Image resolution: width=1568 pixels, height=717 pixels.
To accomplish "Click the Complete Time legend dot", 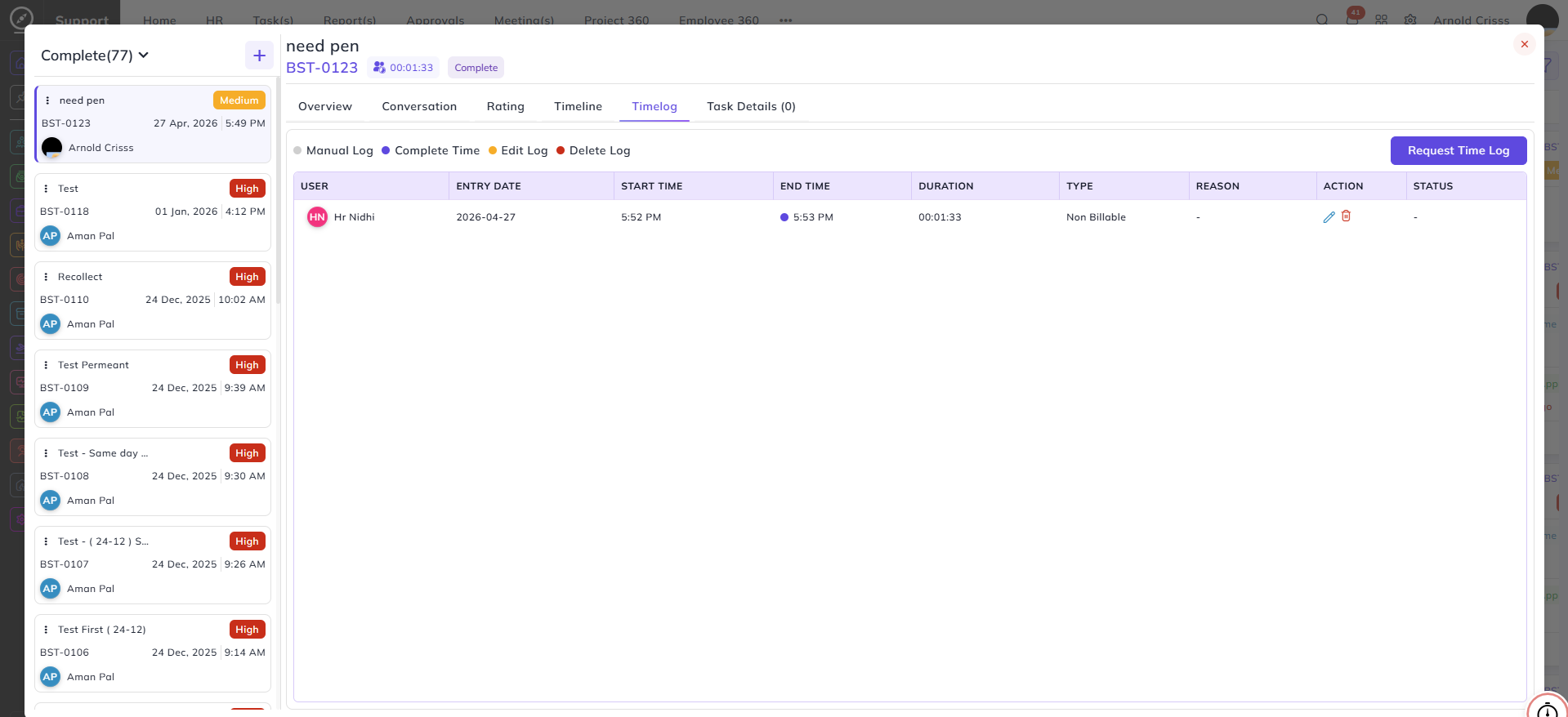I will point(386,150).
